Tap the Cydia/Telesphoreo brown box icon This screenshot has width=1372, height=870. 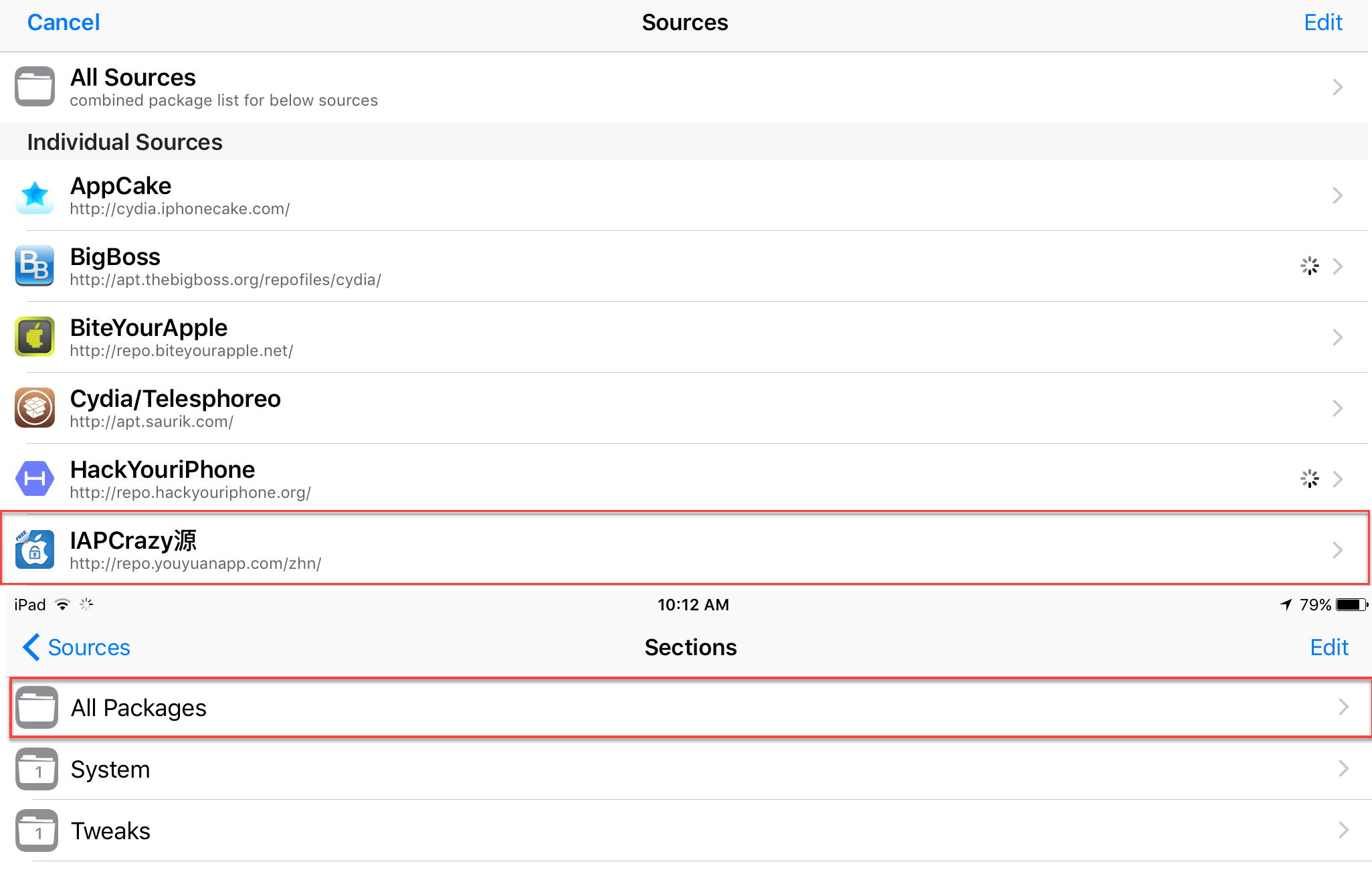35,408
